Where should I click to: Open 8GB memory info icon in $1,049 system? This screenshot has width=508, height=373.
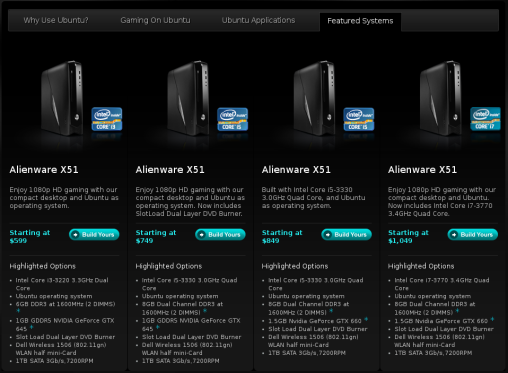457,311
